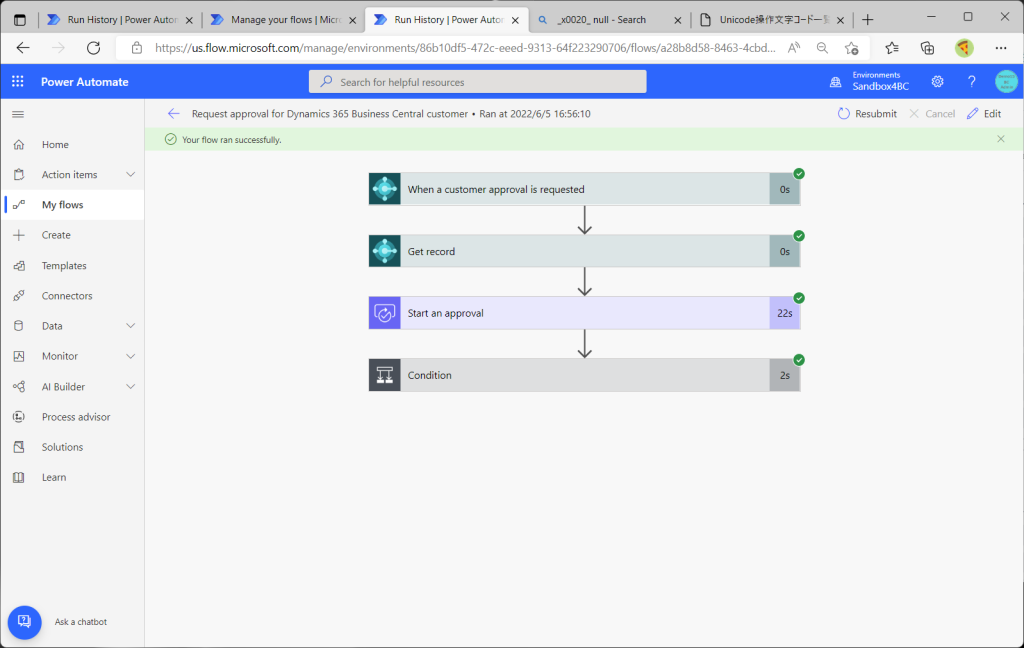Expand the Start an approval step

[x=584, y=314]
